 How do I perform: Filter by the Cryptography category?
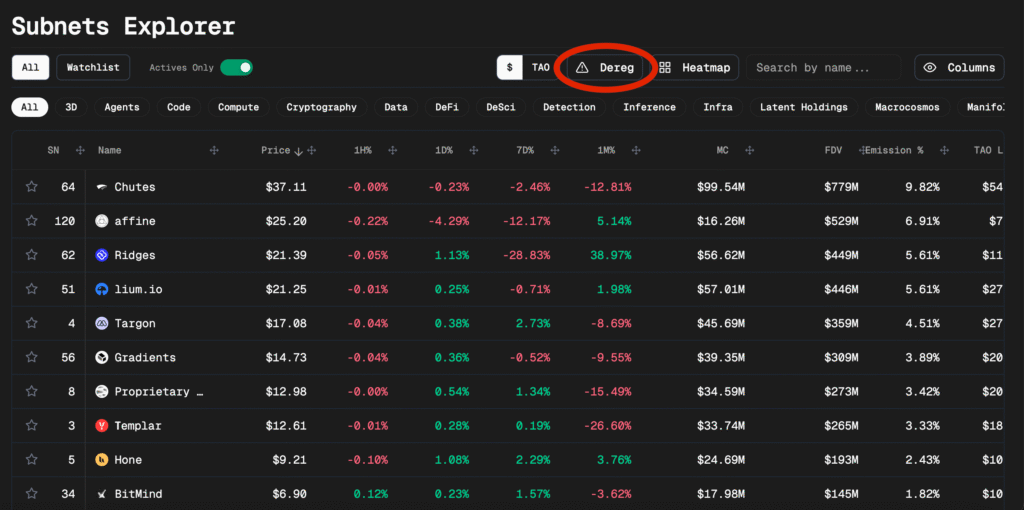click(321, 107)
